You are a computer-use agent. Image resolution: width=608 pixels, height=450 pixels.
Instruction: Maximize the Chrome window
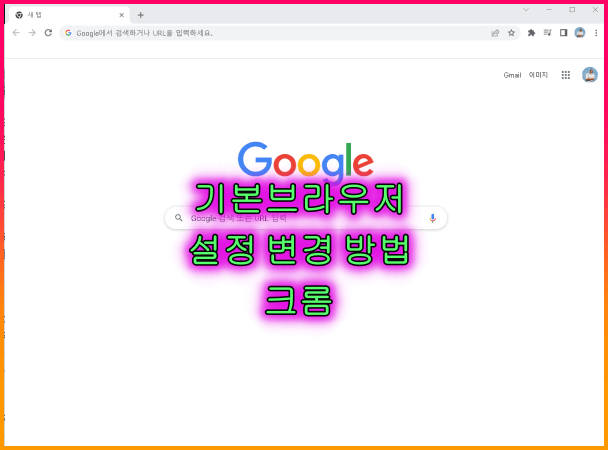(x=572, y=10)
